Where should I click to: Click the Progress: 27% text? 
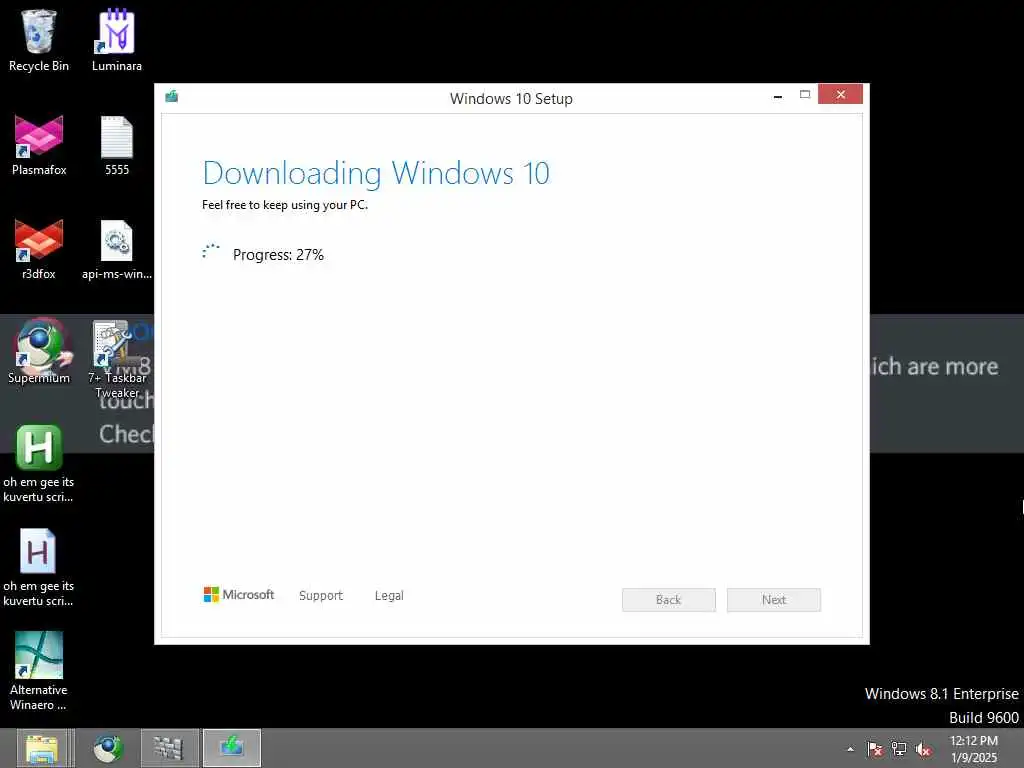278,255
